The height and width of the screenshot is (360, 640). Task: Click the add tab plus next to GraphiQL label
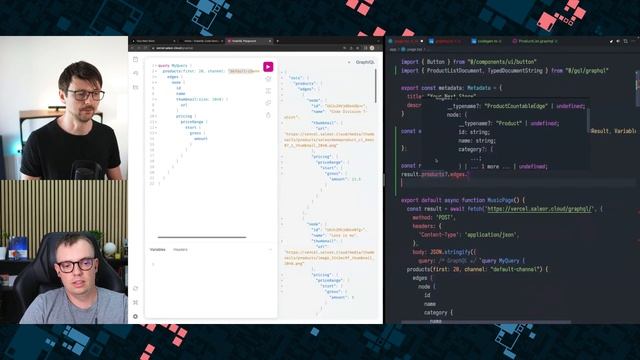(x=349, y=62)
